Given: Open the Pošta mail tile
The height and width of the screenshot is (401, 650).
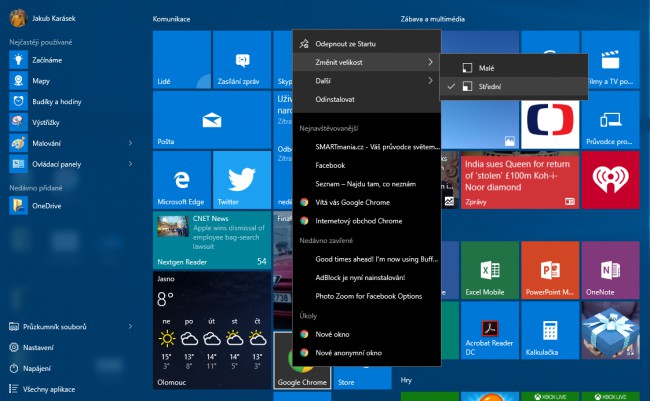Looking at the screenshot, I should tap(212, 120).
